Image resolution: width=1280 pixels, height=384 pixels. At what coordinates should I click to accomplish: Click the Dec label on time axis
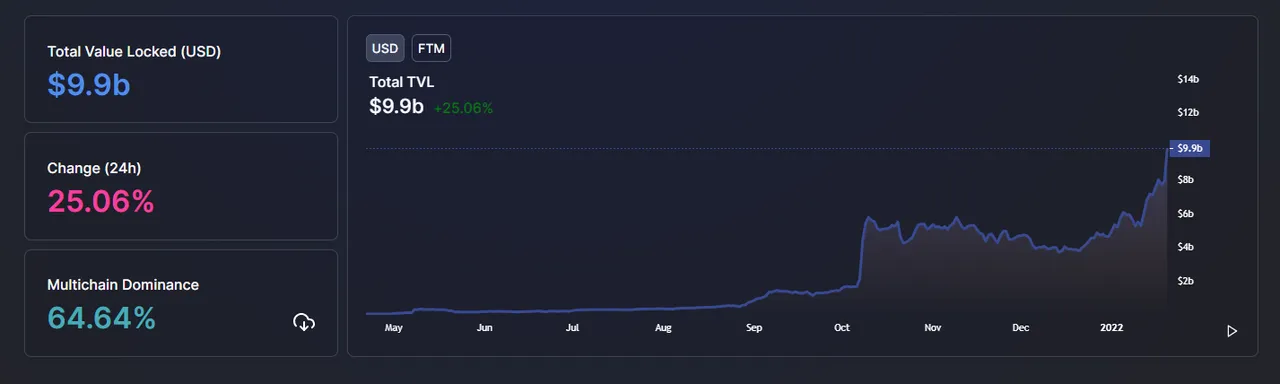[1021, 327]
